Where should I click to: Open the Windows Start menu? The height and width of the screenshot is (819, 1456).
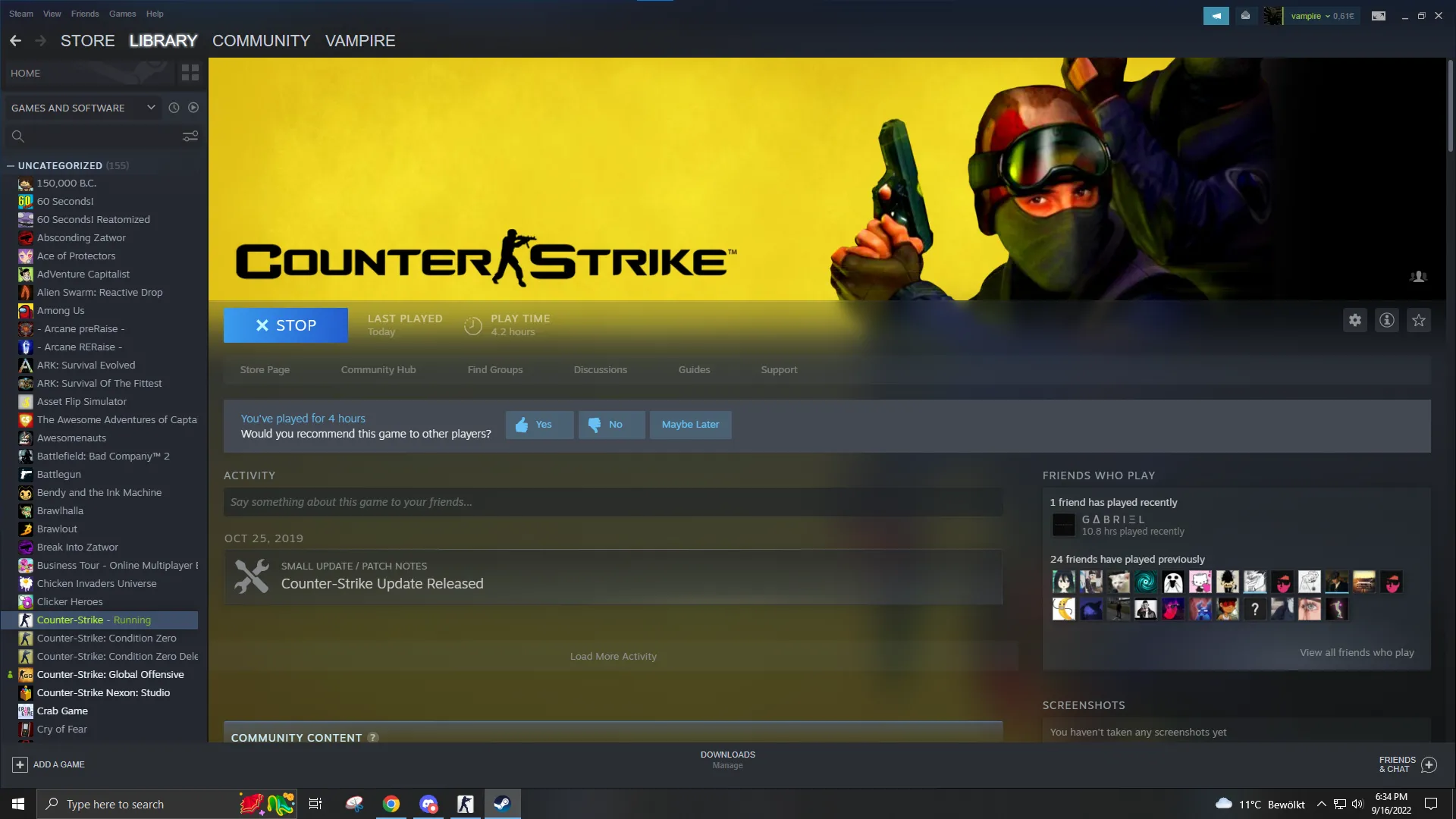18,804
